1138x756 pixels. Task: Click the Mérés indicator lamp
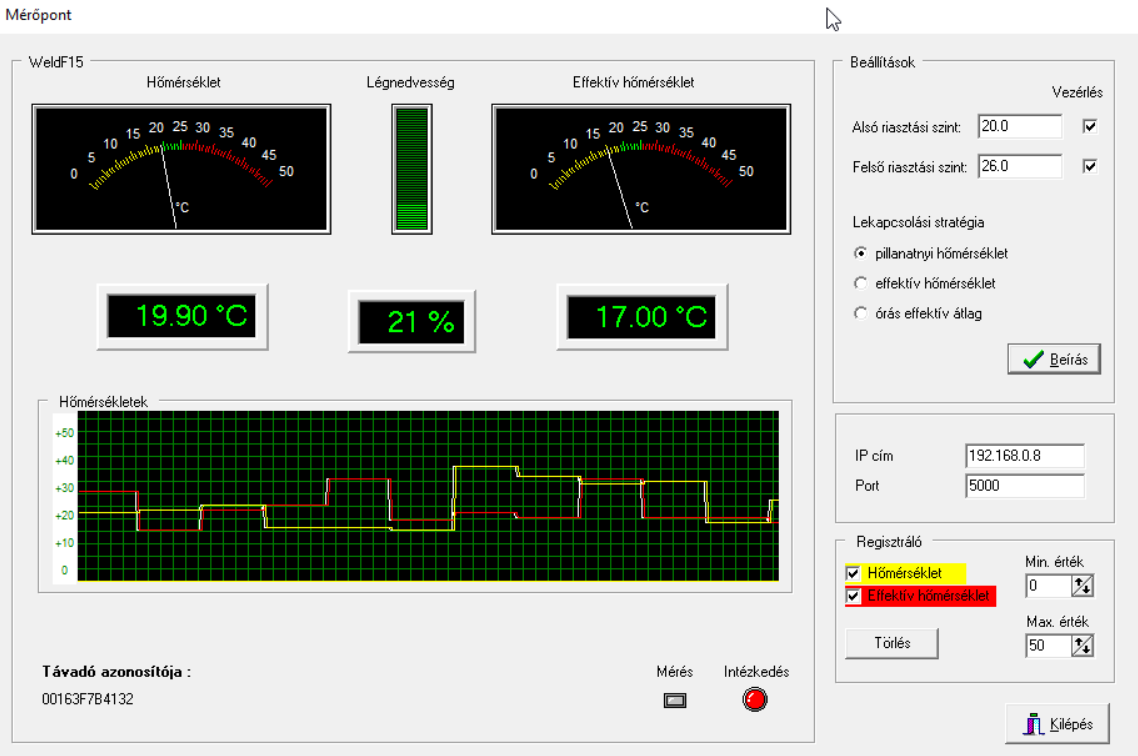coord(675,701)
